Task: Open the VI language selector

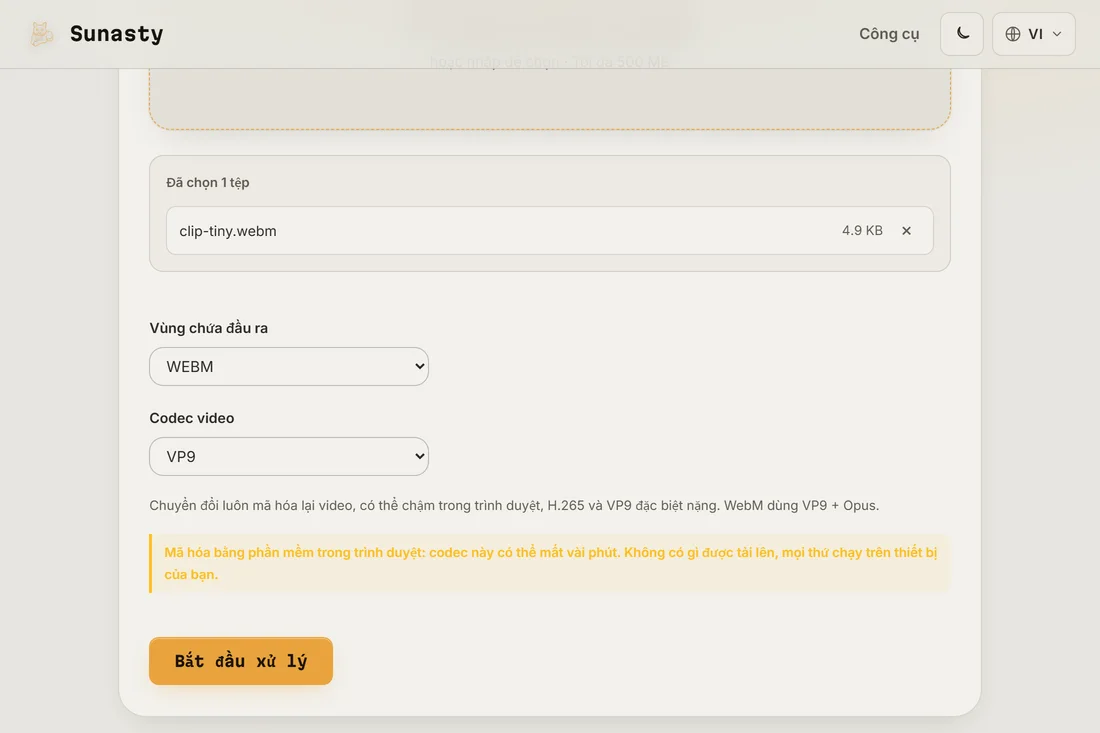Action: [1033, 34]
